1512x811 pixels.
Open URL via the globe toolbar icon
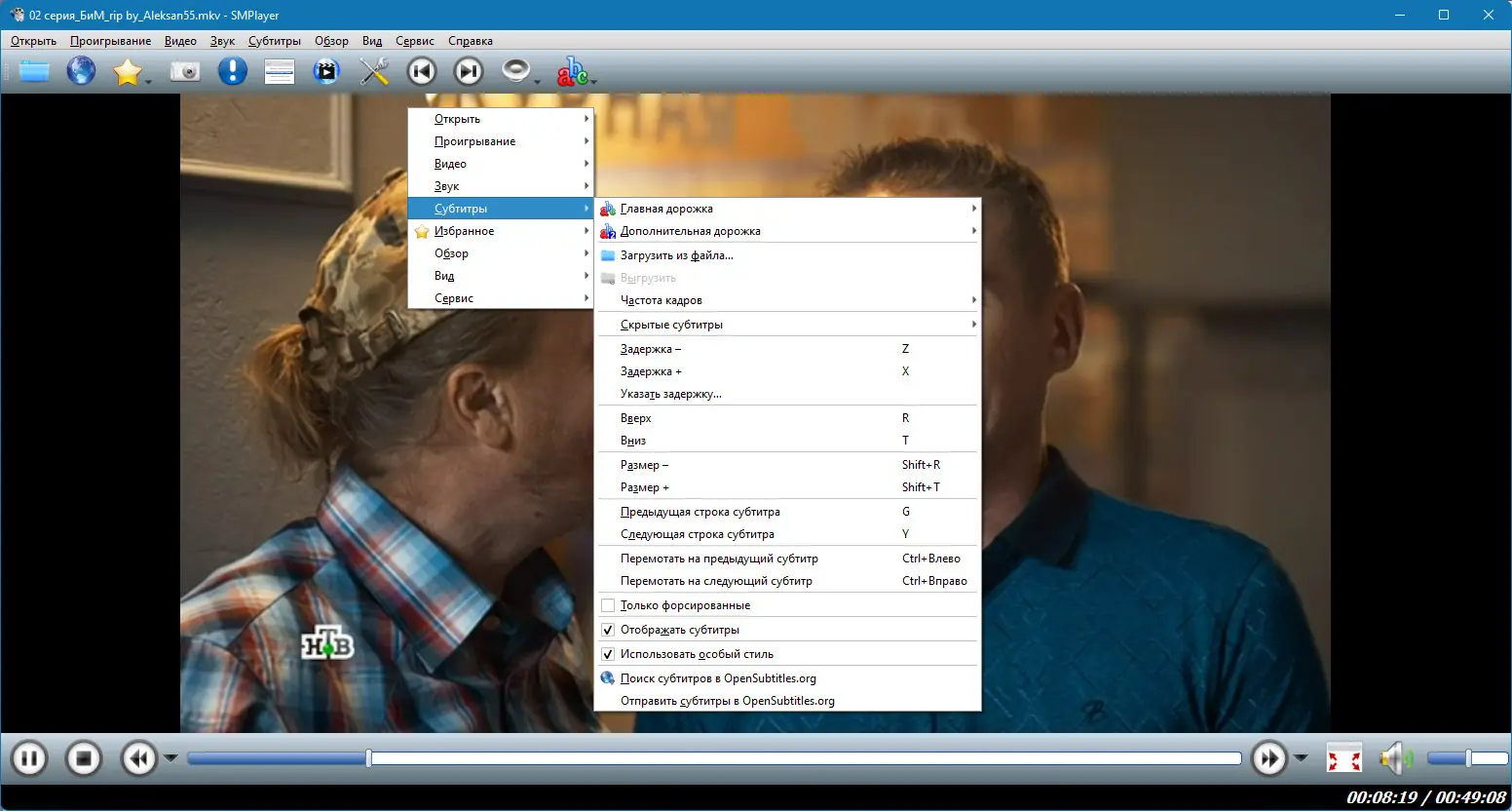[x=81, y=71]
